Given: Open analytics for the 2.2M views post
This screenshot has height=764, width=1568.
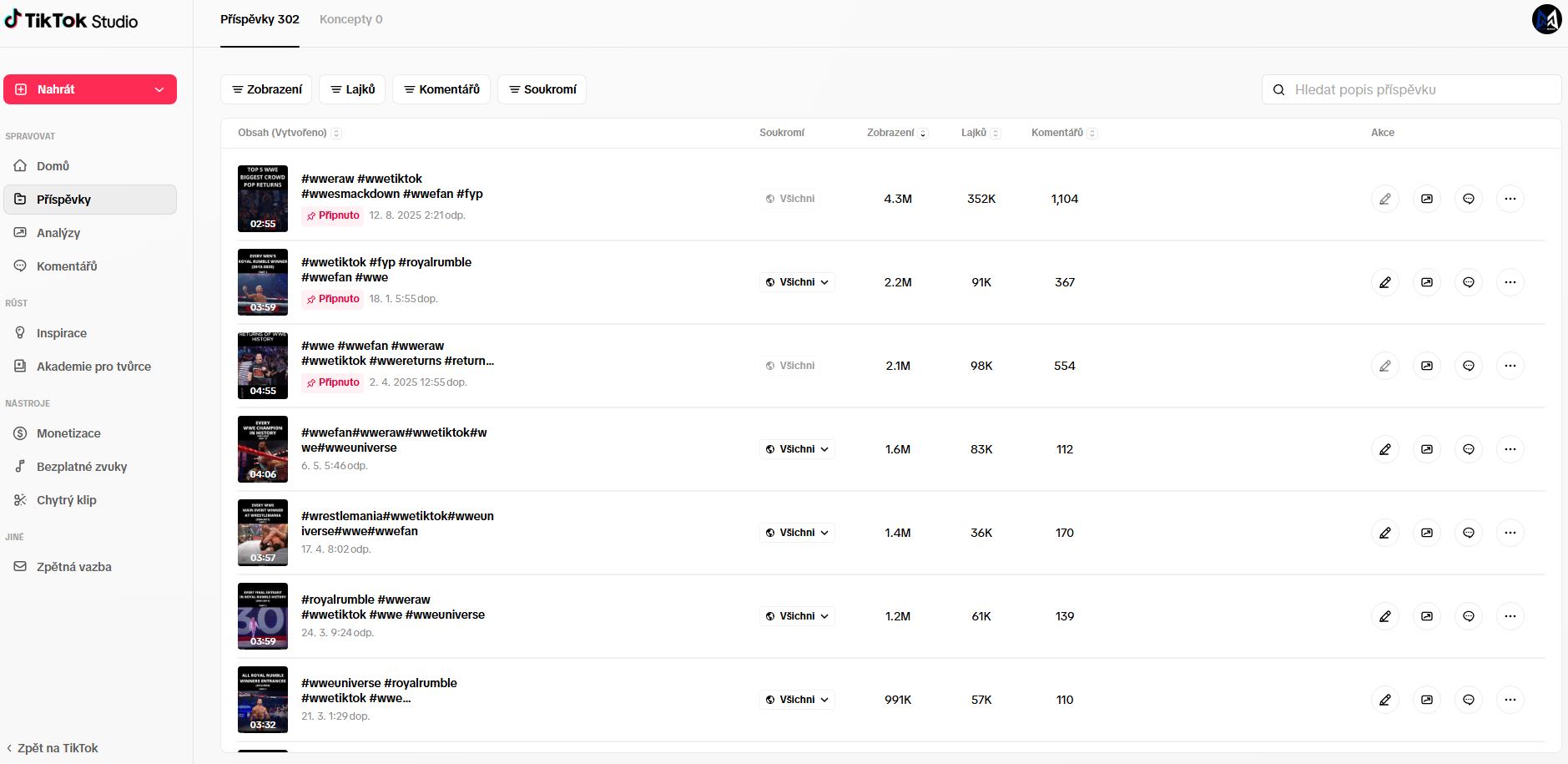Looking at the screenshot, I should (x=1427, y=282).
